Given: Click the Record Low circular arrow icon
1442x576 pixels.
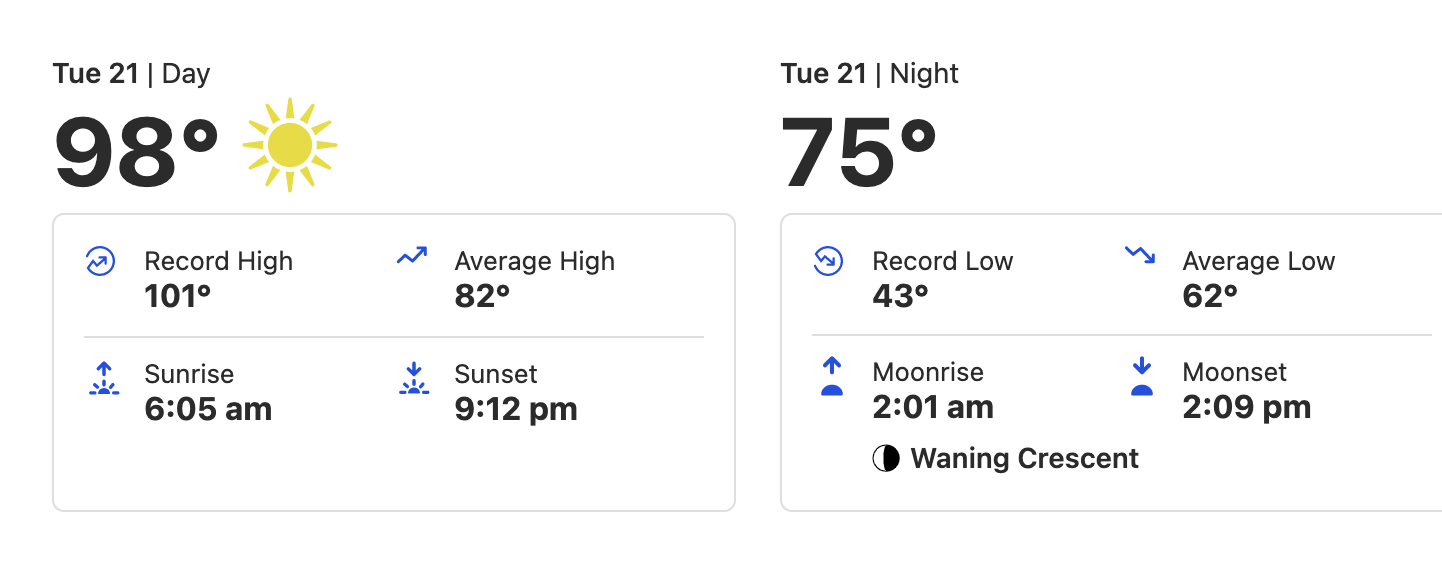Looking at the screenshot, I should (x=828, y=262).
